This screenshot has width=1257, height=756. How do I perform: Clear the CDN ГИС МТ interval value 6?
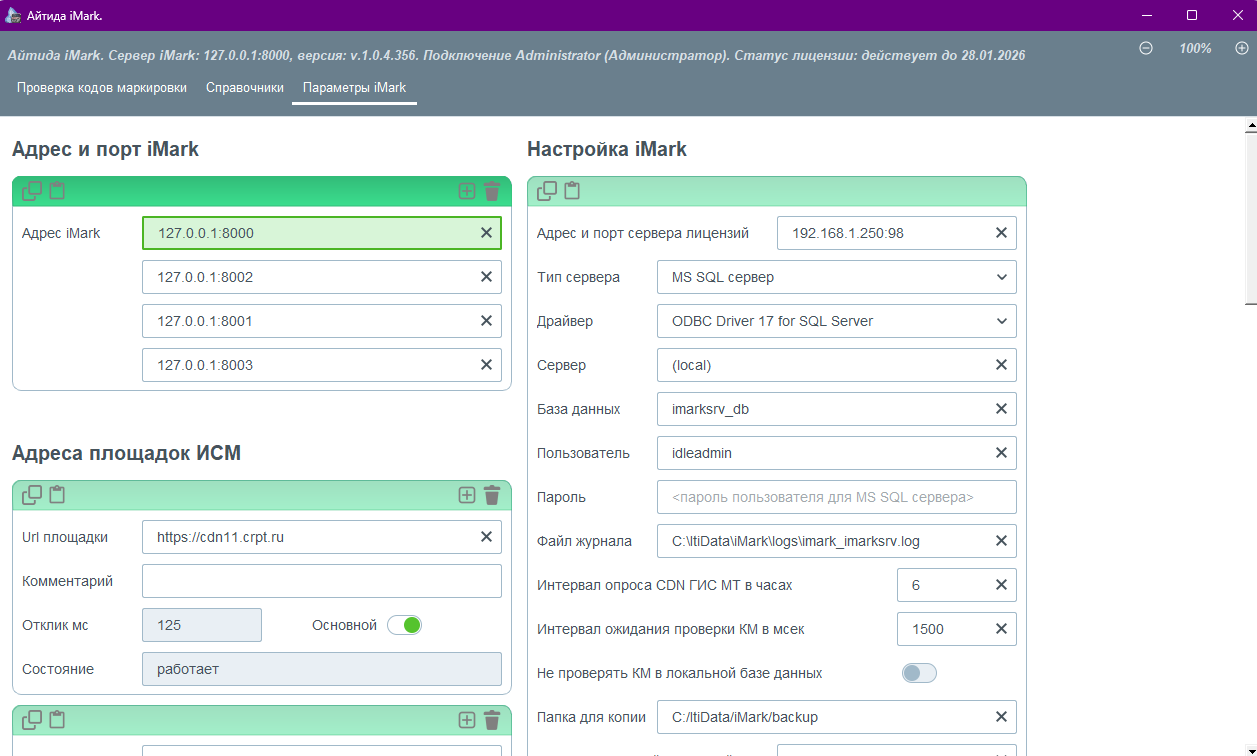click(1001, 585)
